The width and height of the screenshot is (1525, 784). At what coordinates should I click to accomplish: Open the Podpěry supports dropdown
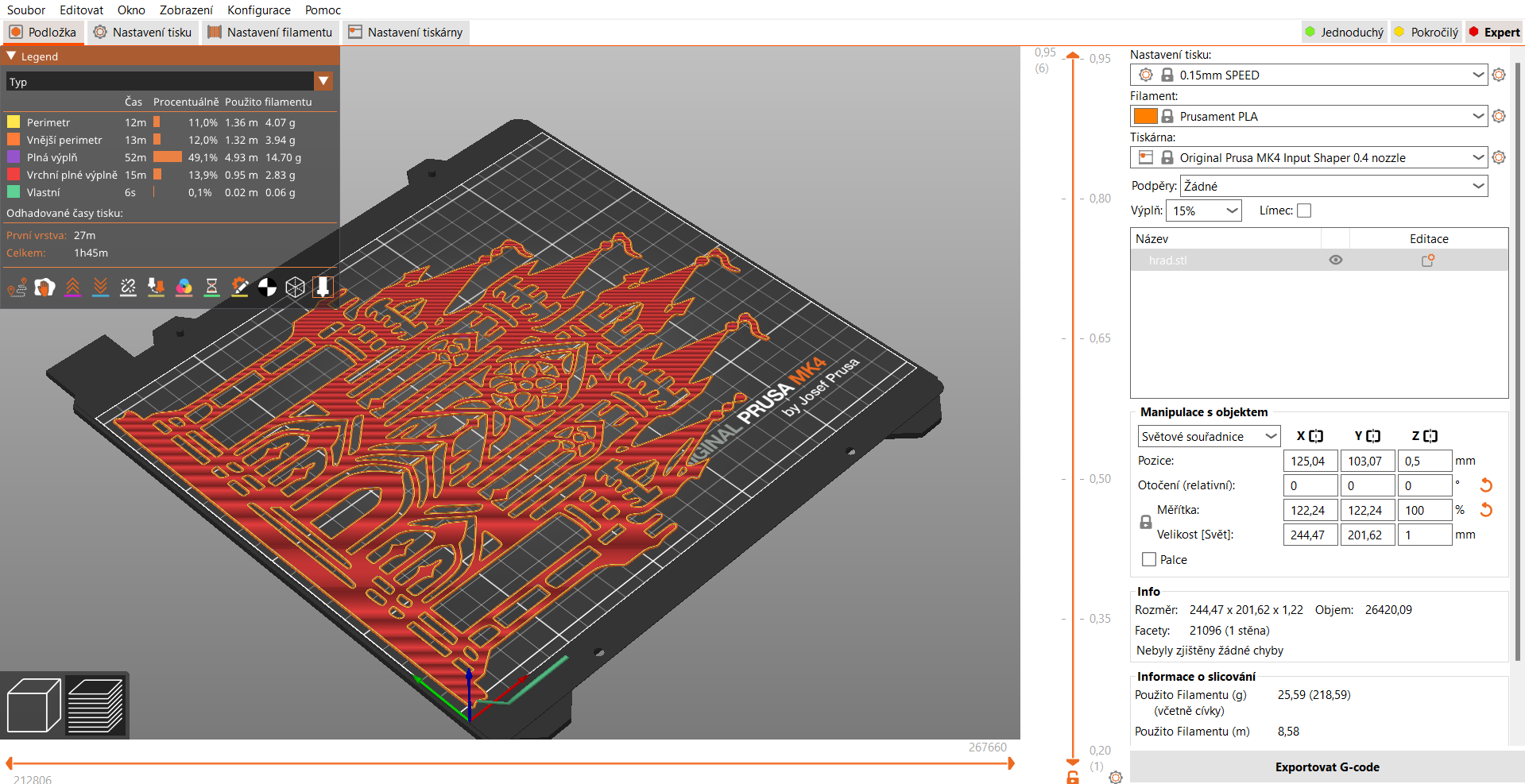1333,186
